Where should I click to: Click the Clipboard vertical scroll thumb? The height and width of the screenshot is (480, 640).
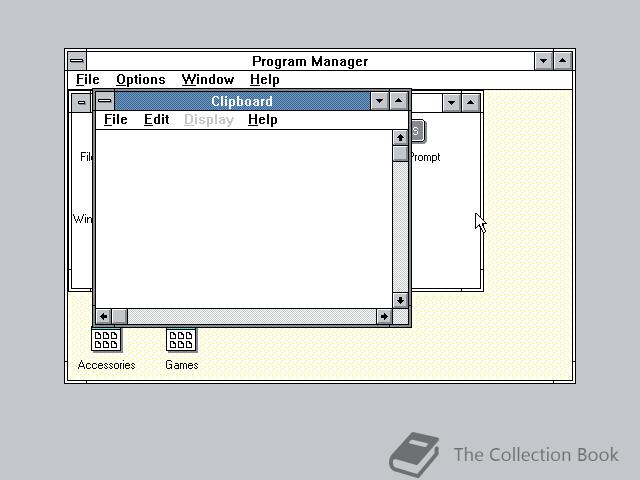click(x=400, y=153)
